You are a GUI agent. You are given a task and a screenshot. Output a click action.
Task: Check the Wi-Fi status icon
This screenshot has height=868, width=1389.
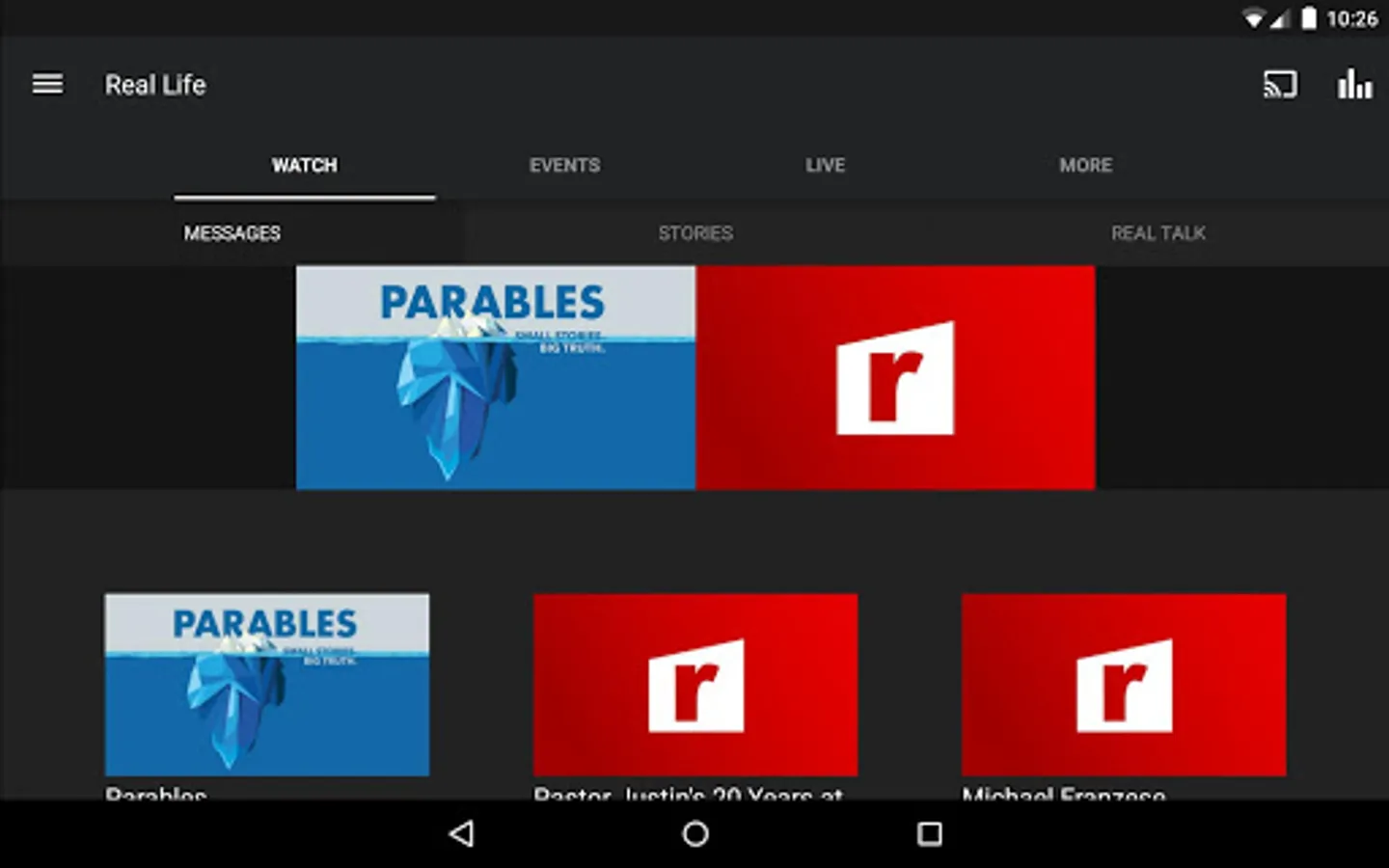tap(1254, 18)
